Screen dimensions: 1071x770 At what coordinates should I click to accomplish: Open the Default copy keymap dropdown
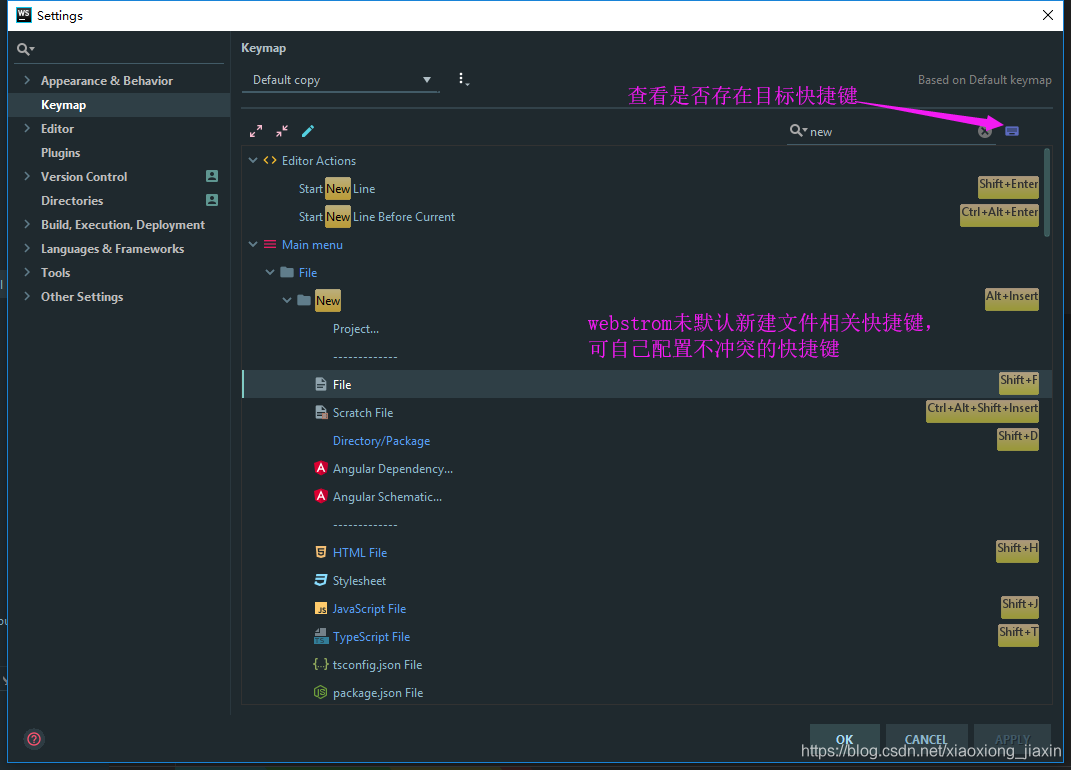tap(341, 80)
